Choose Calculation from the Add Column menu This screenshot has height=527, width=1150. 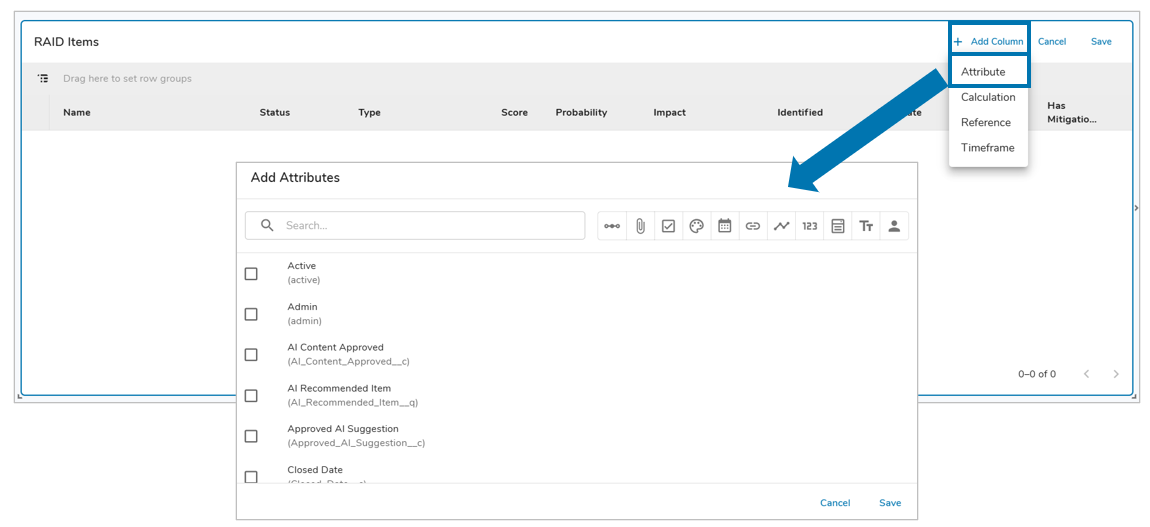pyautogui.click(x=988, y=97)
